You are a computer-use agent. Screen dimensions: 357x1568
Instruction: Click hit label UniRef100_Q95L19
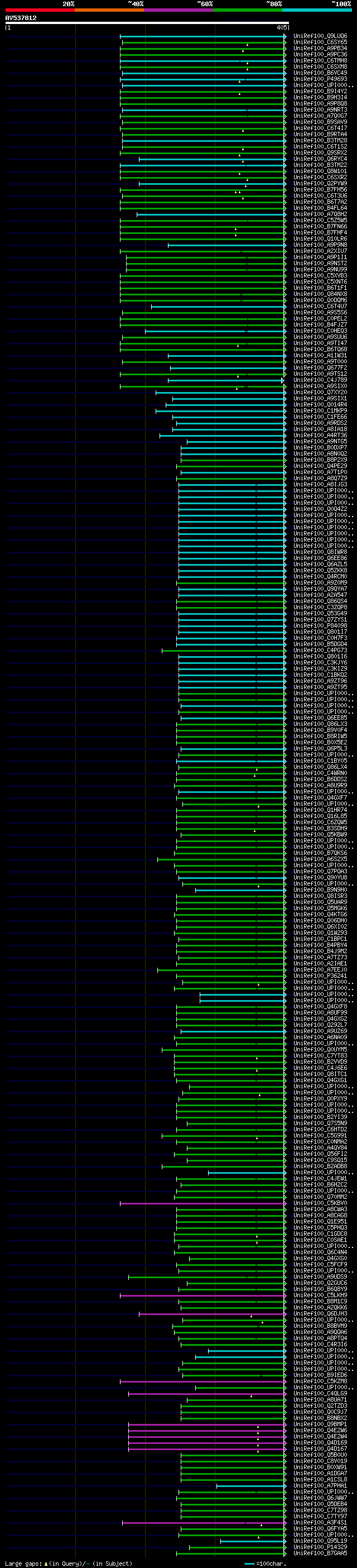(x=321, y=1541)
